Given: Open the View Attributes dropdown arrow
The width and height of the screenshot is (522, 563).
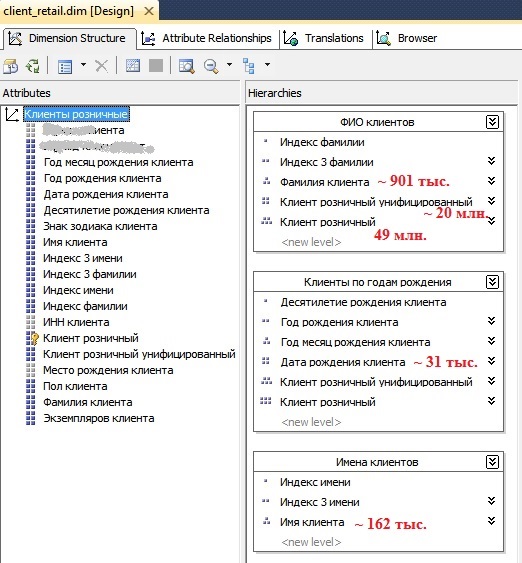Looking at the screenshot, I should pyautogui.click(x=83, y=65).
